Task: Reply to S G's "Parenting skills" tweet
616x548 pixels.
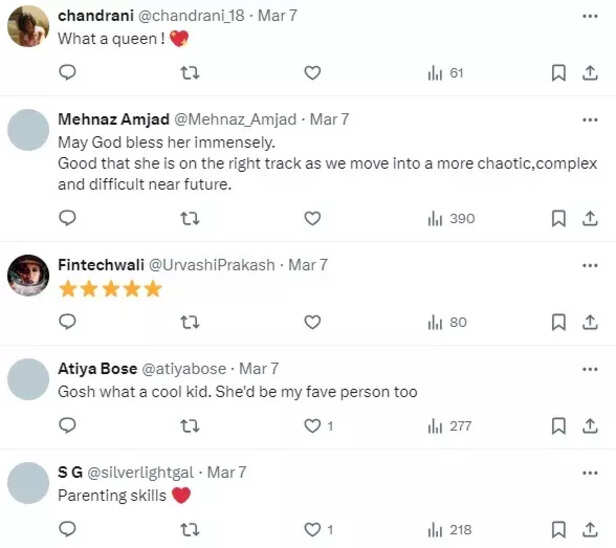Action: (68, 530)
